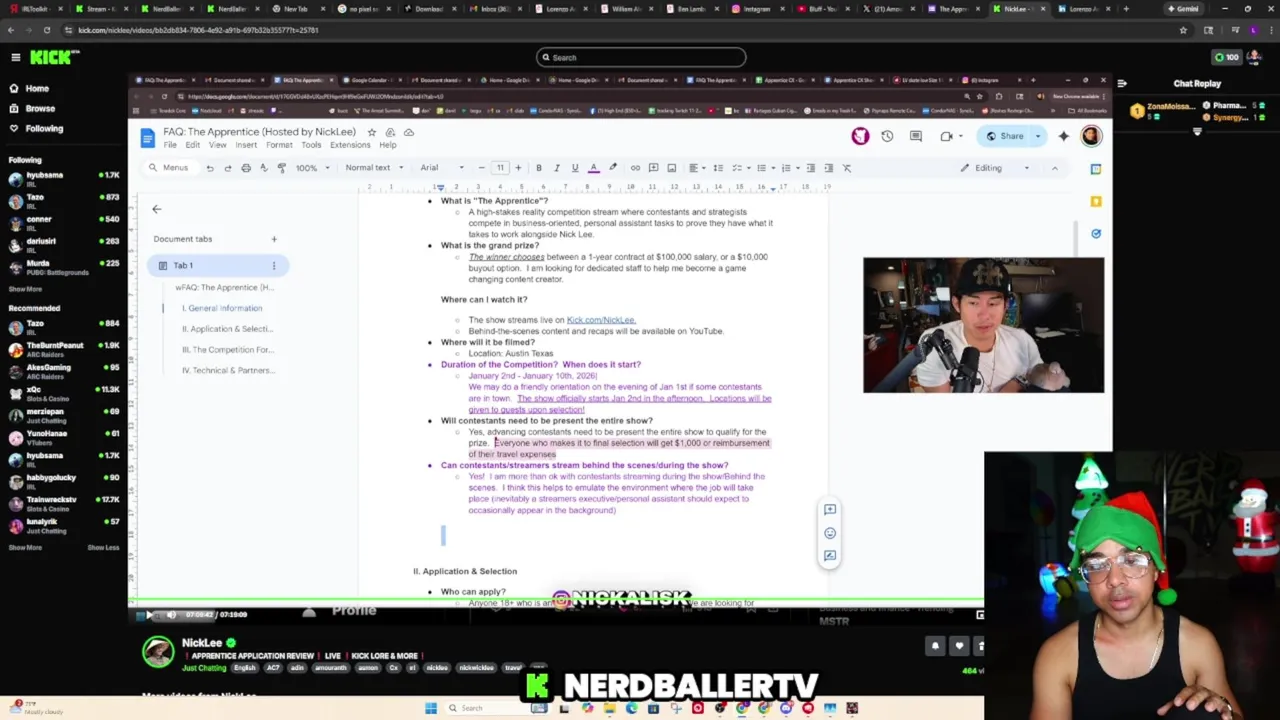The height and width of the screenshot is (720, 1280).
Task: Collapse the Docs toolbar with chevron
Action: click(x=1054, y=168)
